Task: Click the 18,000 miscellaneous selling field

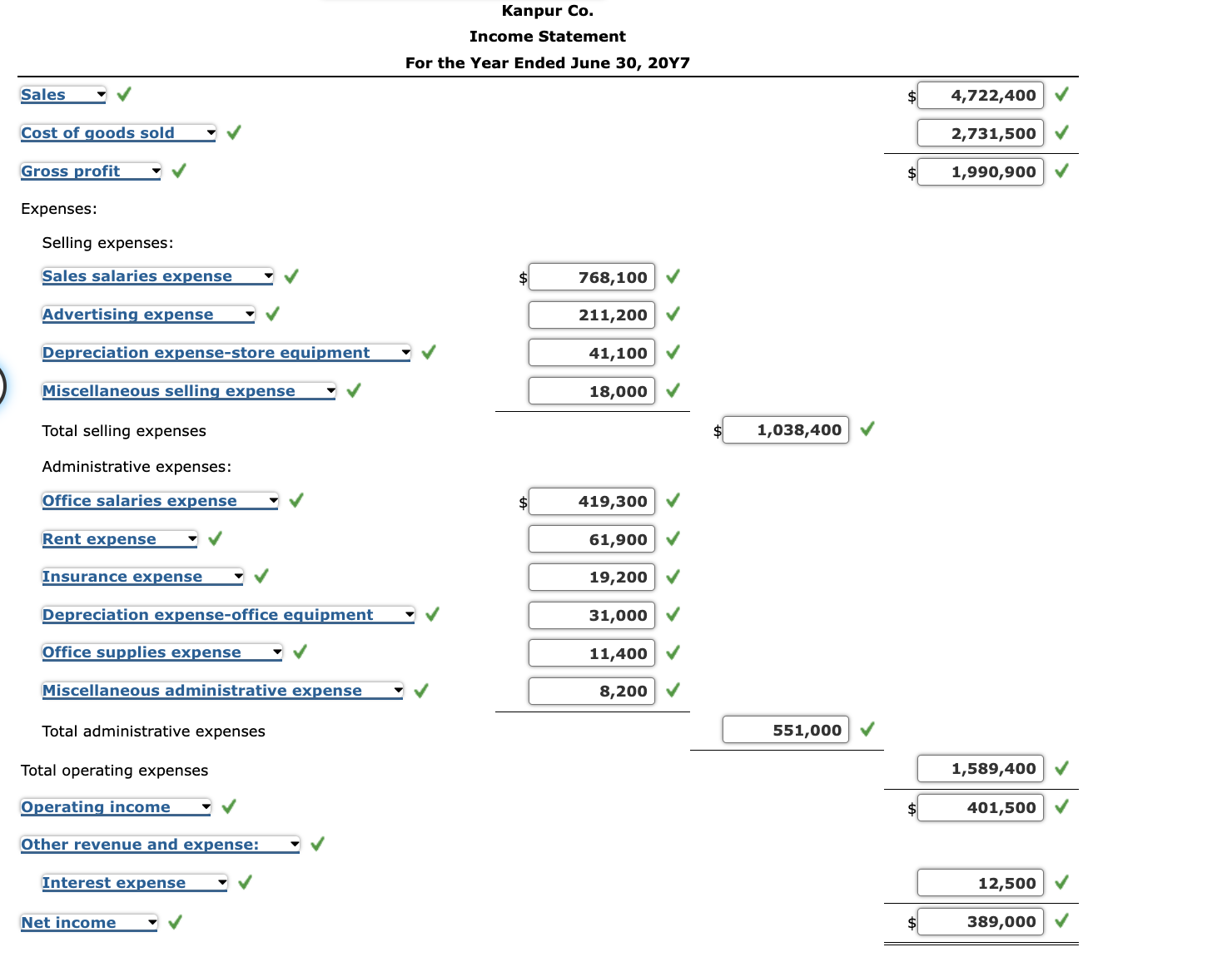Action: pos(591,391)
